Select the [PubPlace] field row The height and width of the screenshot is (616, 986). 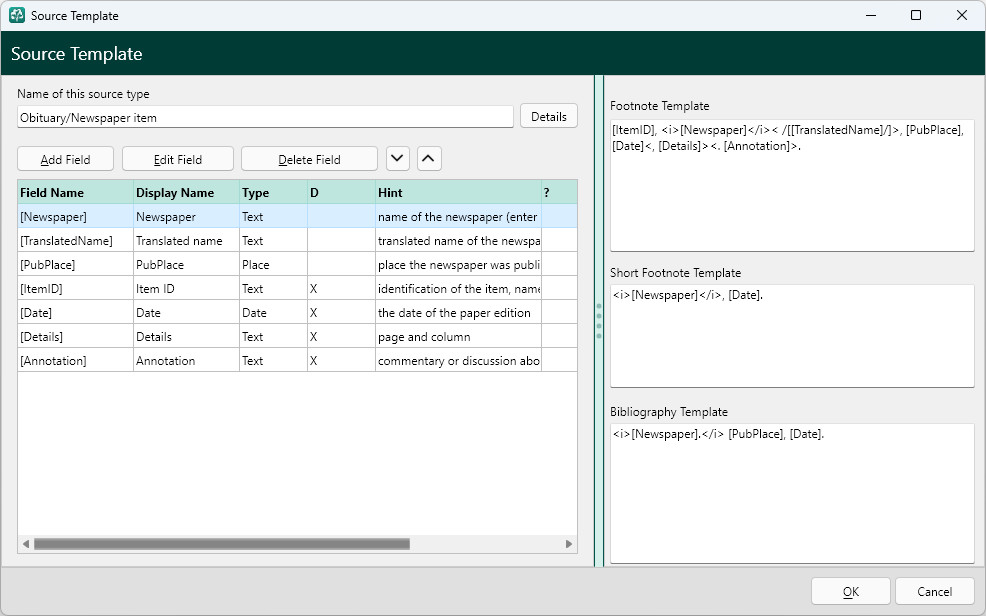pyautogui.click(x=297, y=265)
